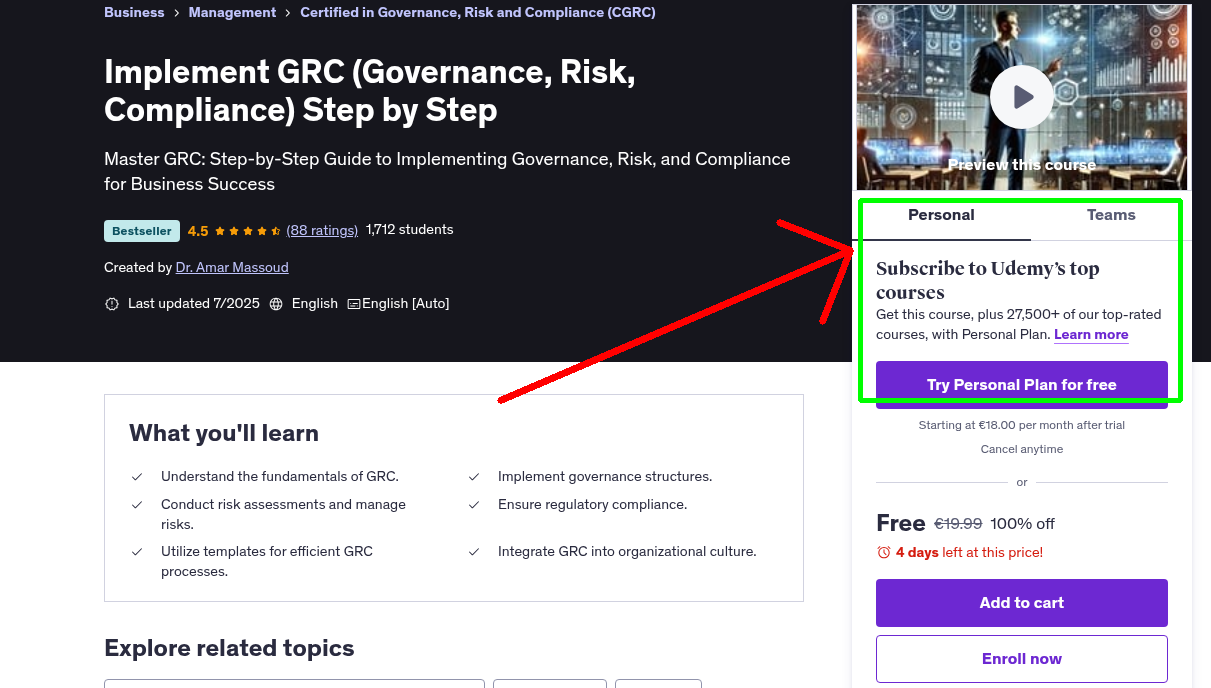This screenshot has height=688, width=1211.
Task: Click the '100% off' discount text
Action: (x=1023, y=524)
